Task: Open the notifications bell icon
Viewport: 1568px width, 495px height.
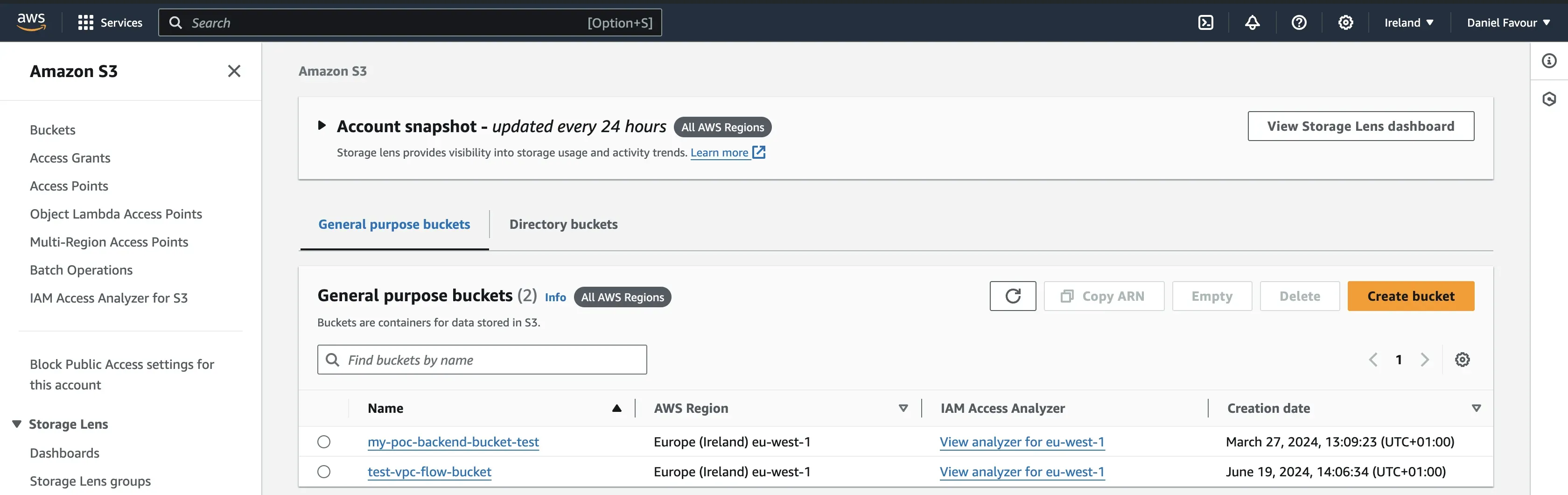Action: click(x=1252, y=22)
